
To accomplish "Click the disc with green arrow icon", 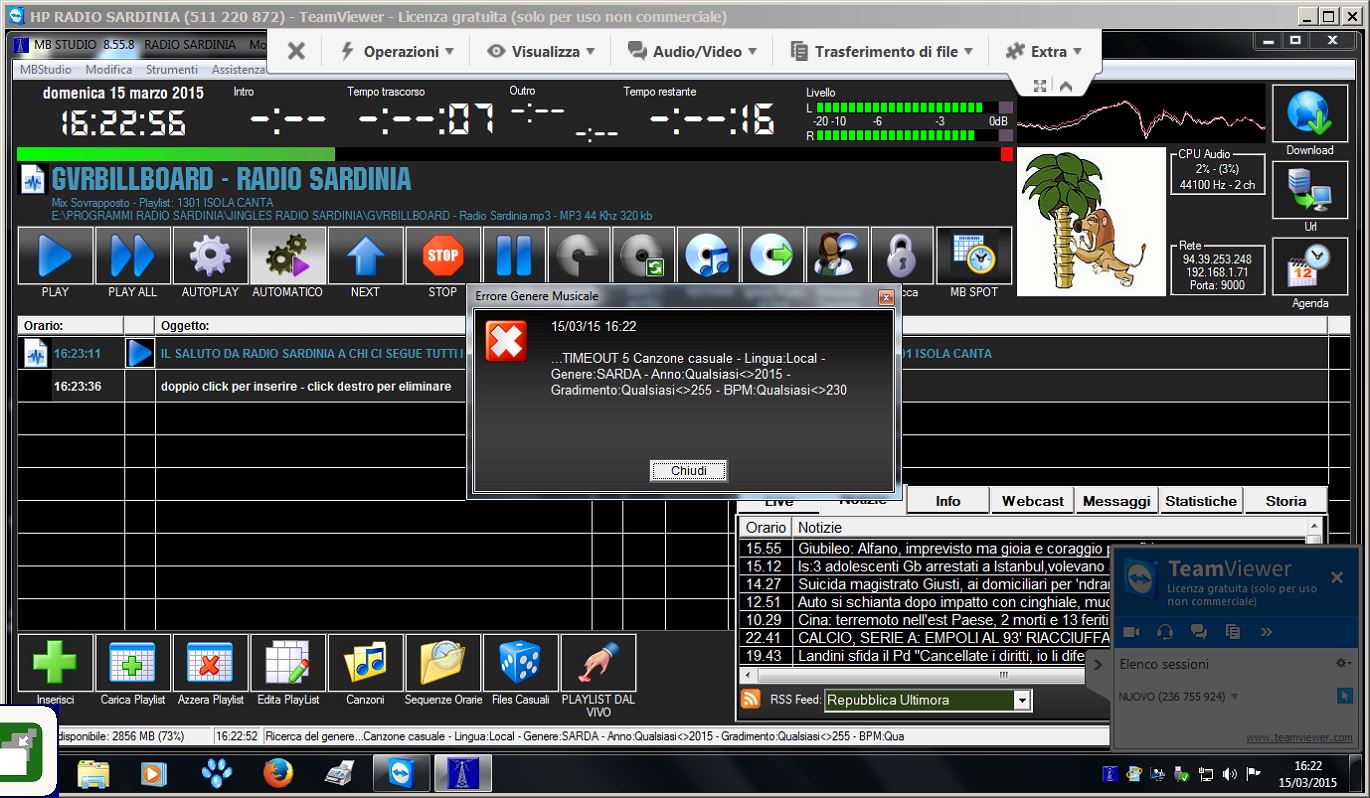I will [772, 256].
